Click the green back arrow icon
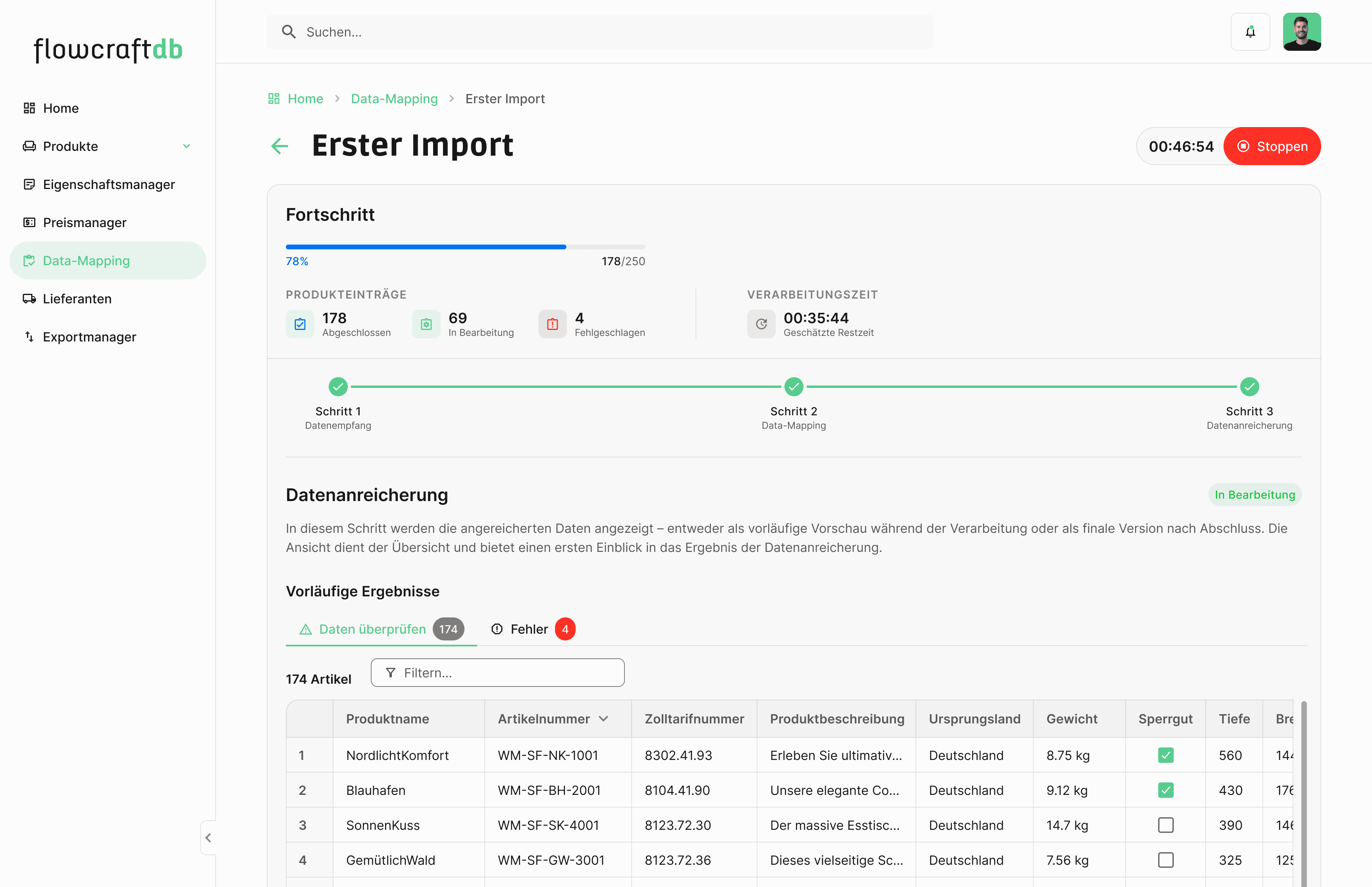This screenshot has height=887, width=1372. pos(280,146)
